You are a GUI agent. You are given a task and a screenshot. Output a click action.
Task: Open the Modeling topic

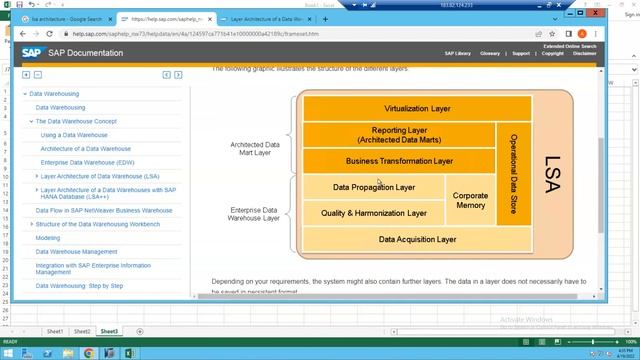pyautogui.click(x=48, y=238)
